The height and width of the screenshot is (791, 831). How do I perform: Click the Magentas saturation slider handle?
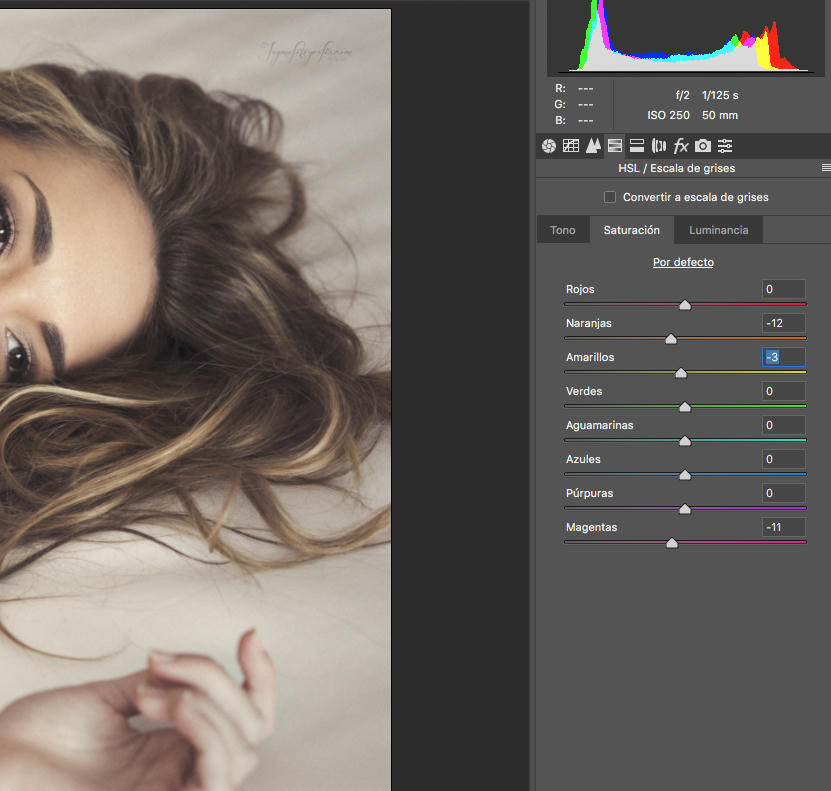pyautogui.click(x=672, y=543)
